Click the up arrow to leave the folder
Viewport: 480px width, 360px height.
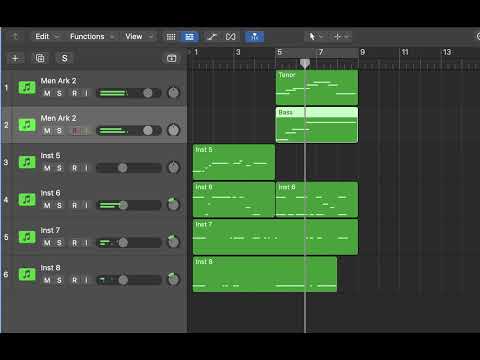pyautogui.click(x=15, y=36)
